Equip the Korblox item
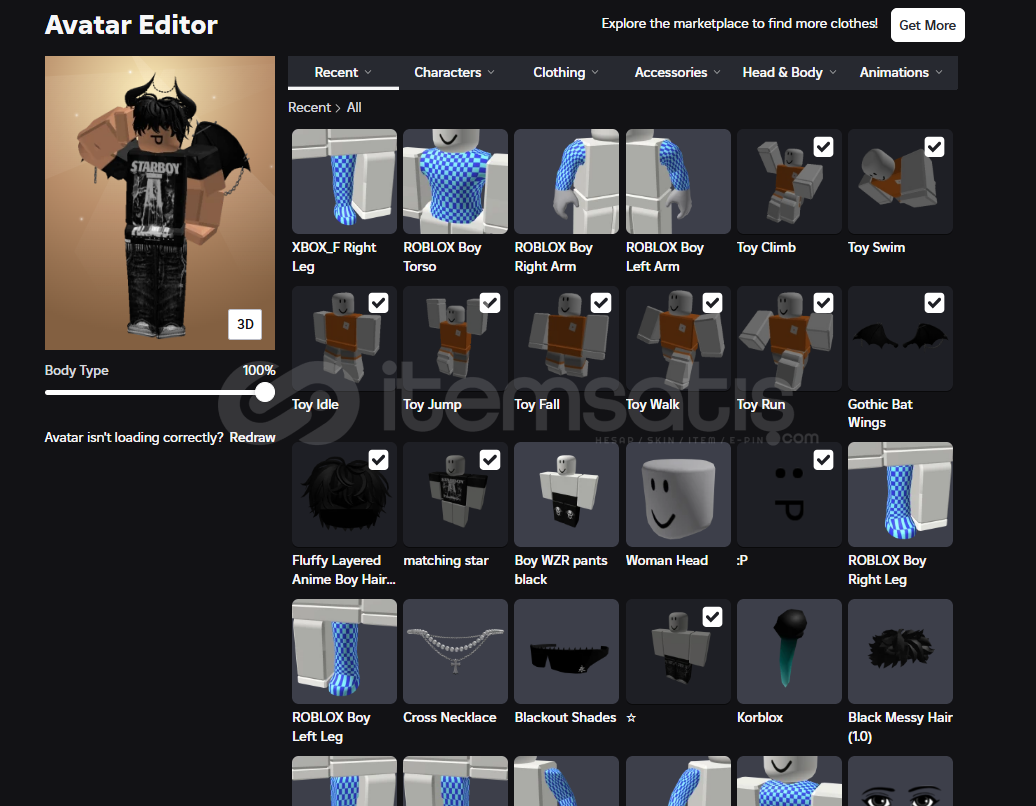Viewport: 1036px width, 806px height. pyautogui.click(x=789, y=651)
